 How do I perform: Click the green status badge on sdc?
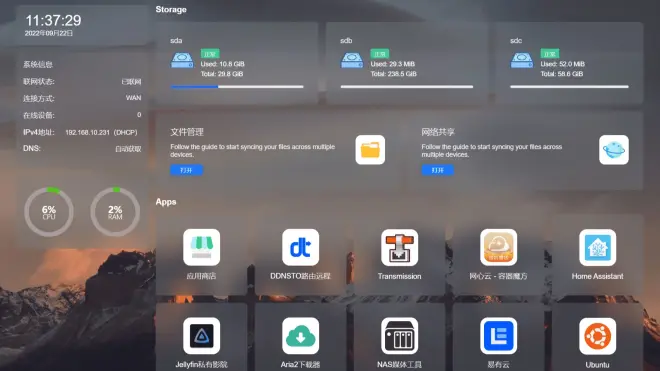pos(550,54)
